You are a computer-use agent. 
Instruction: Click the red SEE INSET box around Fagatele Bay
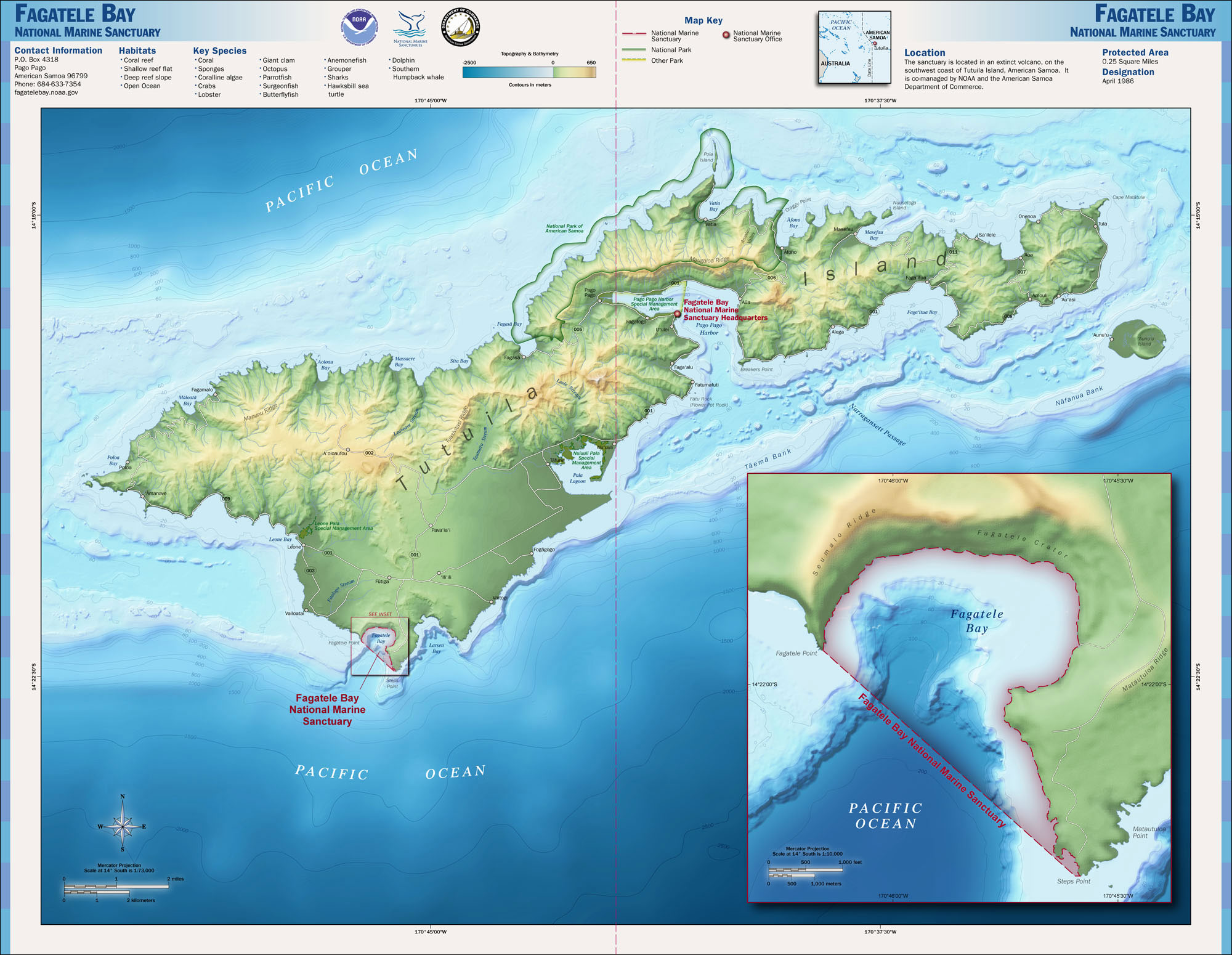tap(379, 646)
